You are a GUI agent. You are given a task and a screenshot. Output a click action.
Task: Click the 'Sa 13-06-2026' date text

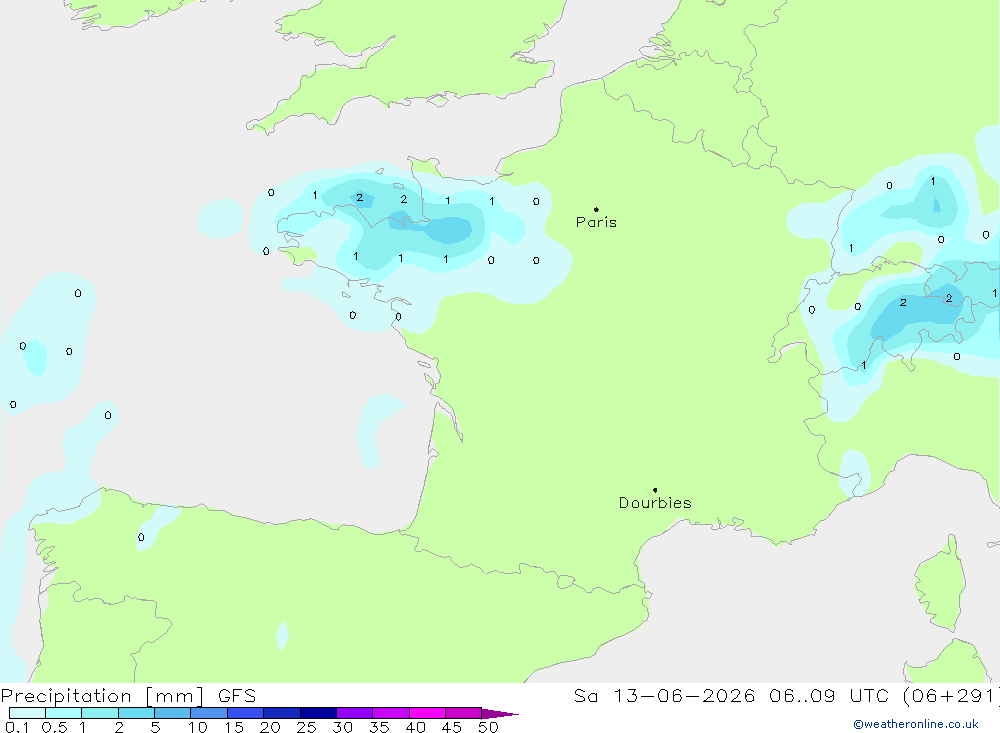click(x=664, y=695)
